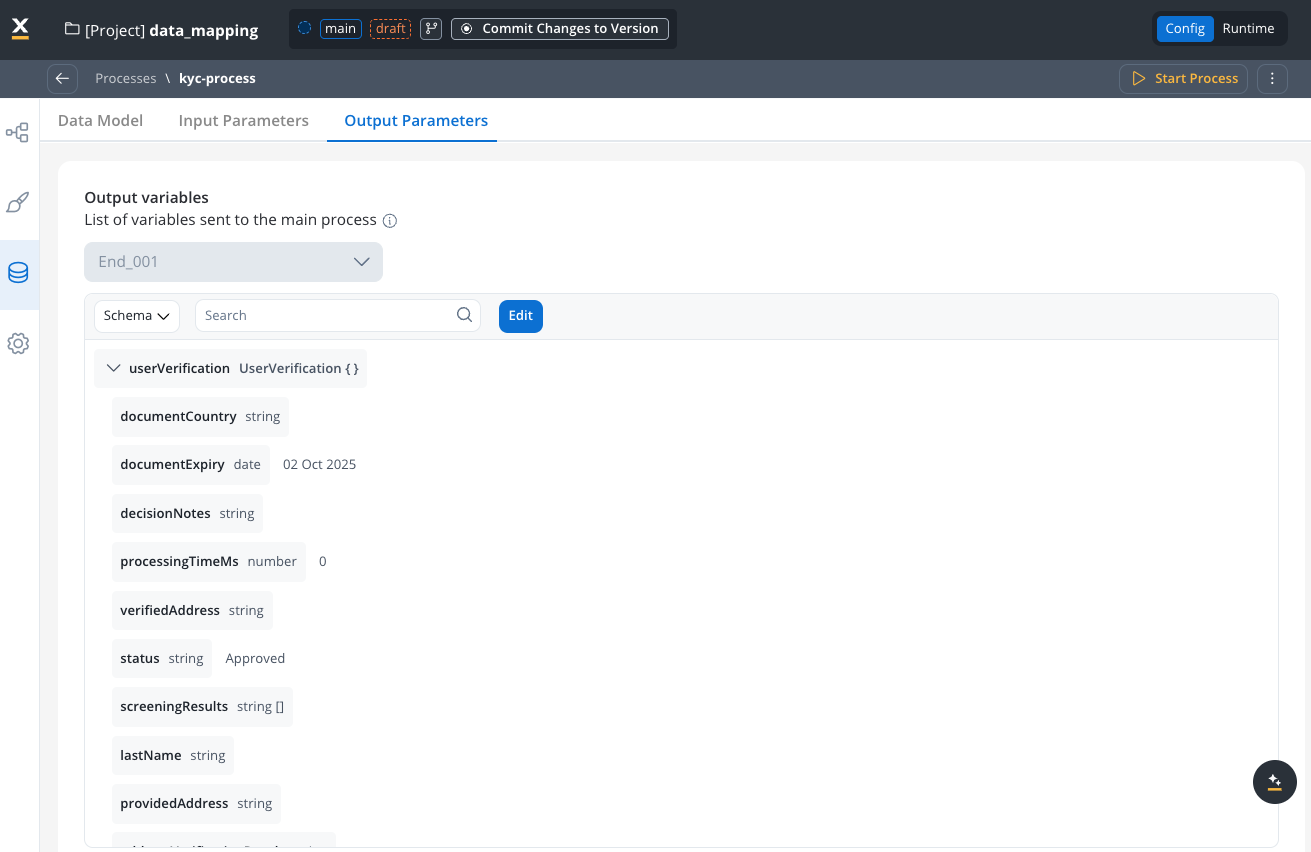1311x852 pixels.
Task: Click the data_mapping project title
Action: (x=204, y=30)
